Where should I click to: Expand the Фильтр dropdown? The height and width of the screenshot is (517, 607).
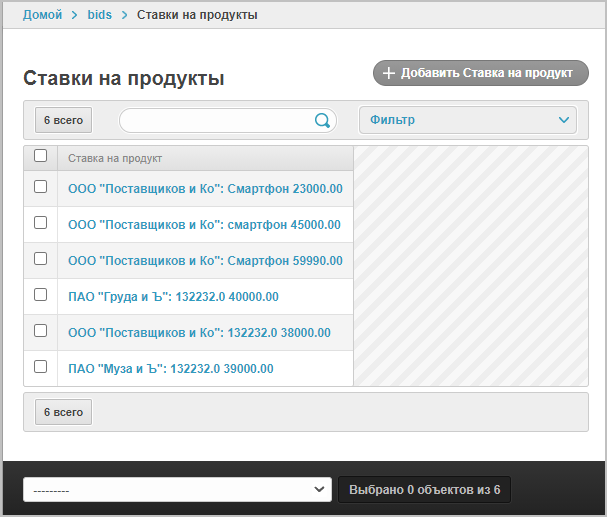(467, 120)
